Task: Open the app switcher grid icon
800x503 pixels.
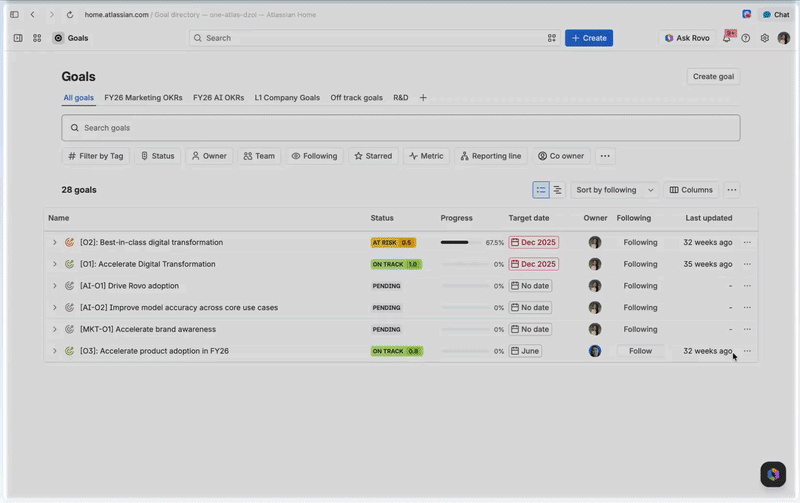Action: click(x=37, y=38)
